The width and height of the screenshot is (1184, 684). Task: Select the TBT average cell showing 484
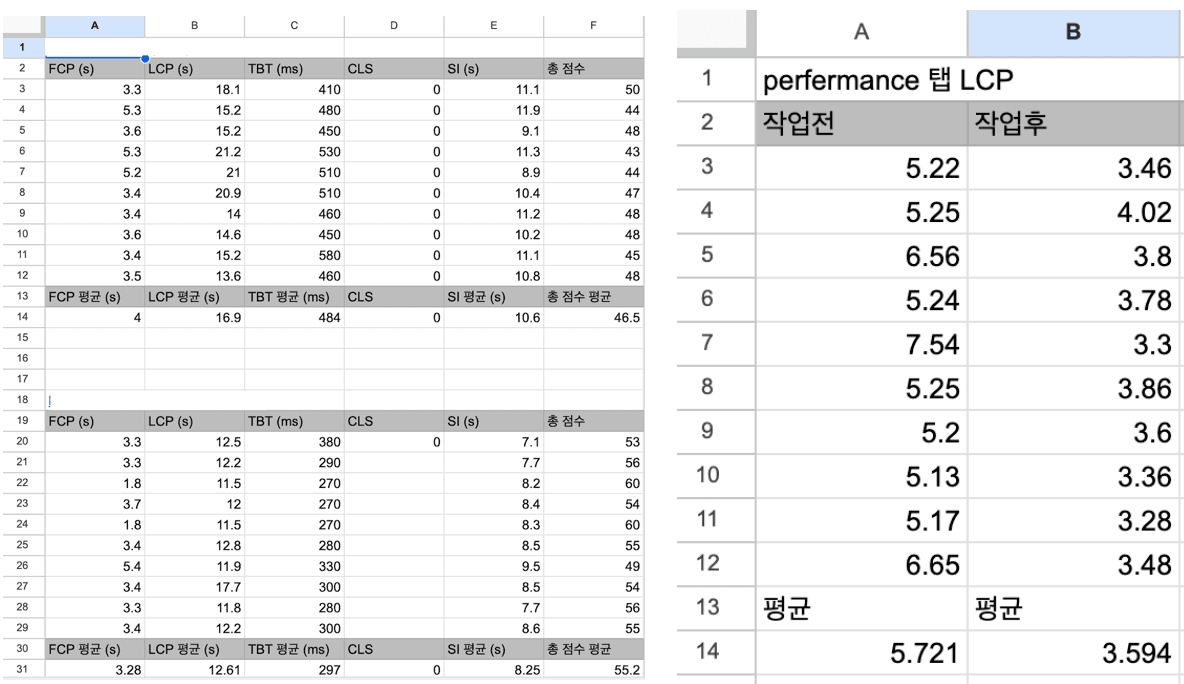294,318
